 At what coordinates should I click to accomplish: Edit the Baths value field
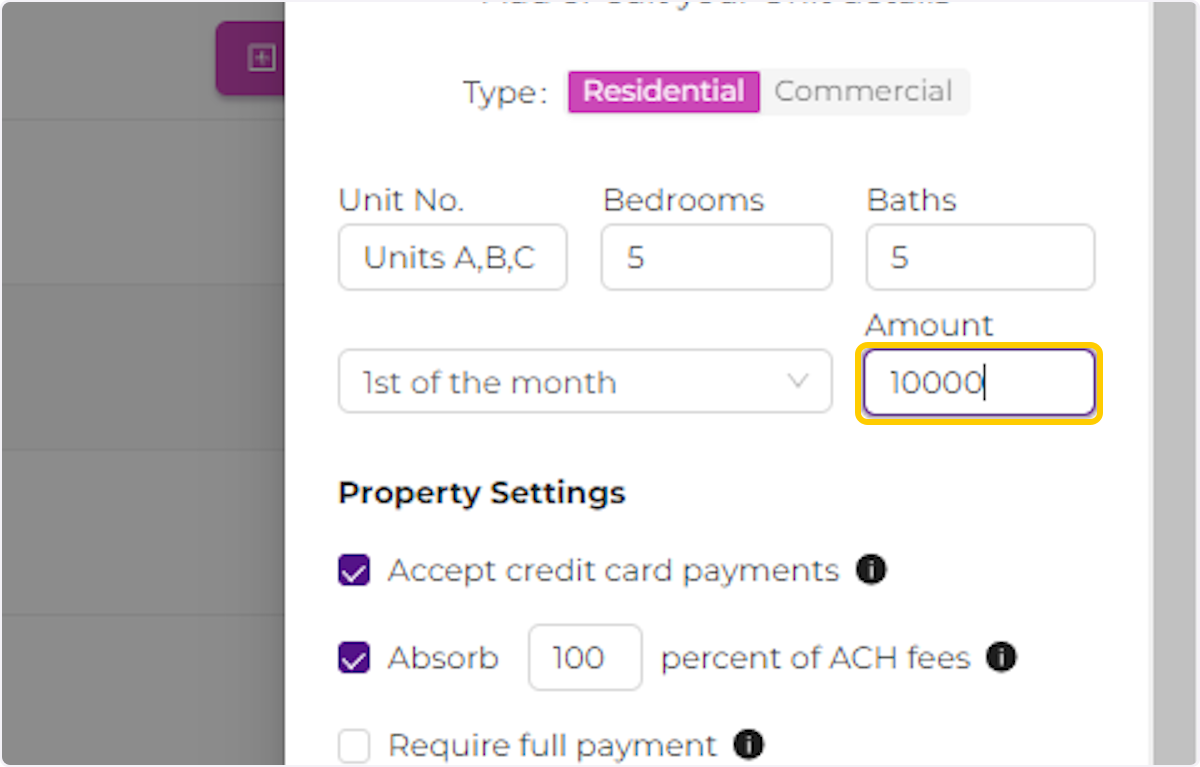pyautogui.click(x=979, y=257)
